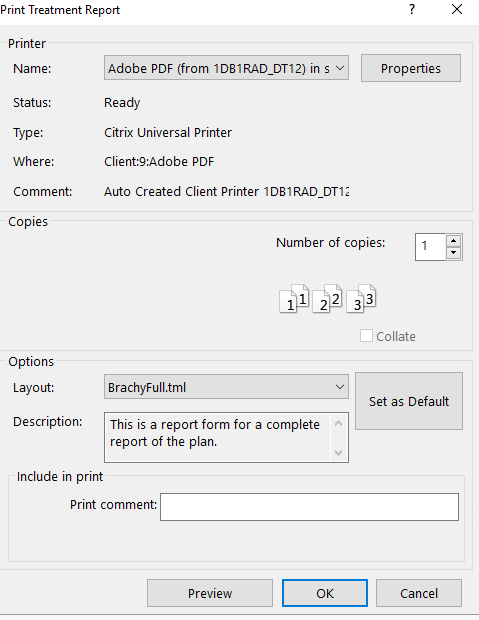Focus the Print comment input field
Screen dimensions: 479x620
pyautogui.click(x=309, y=507)
